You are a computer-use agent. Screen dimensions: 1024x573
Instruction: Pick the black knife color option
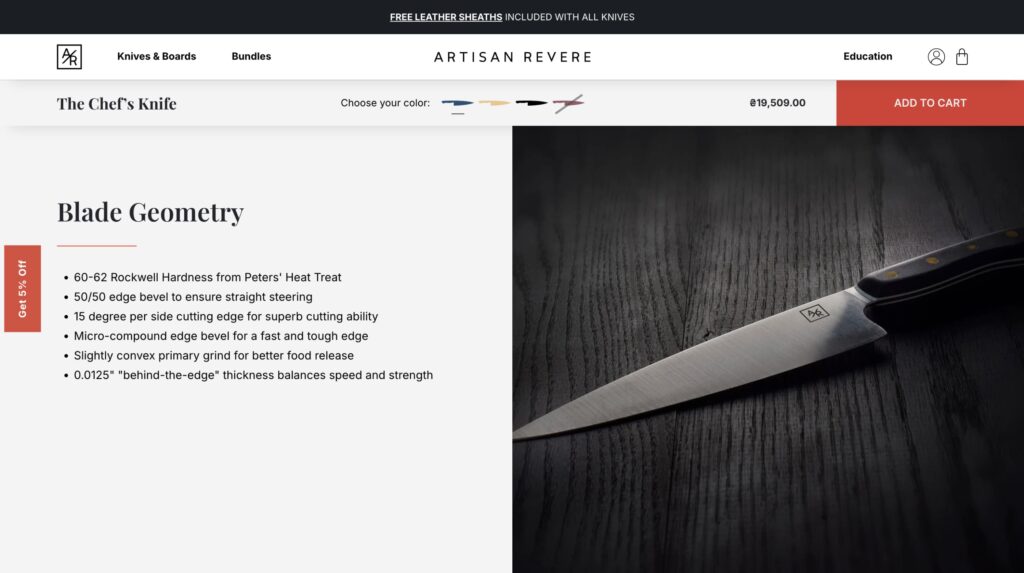pyautogui.click(x=532, y=103)
